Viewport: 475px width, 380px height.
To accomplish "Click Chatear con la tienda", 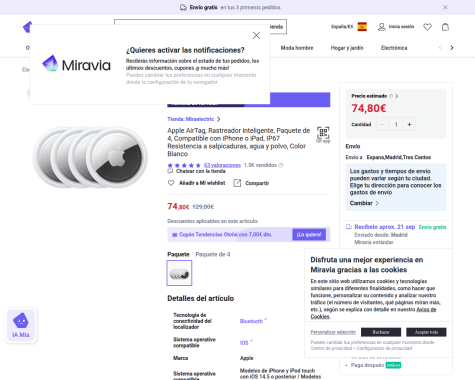I will (x=201, y=171).
